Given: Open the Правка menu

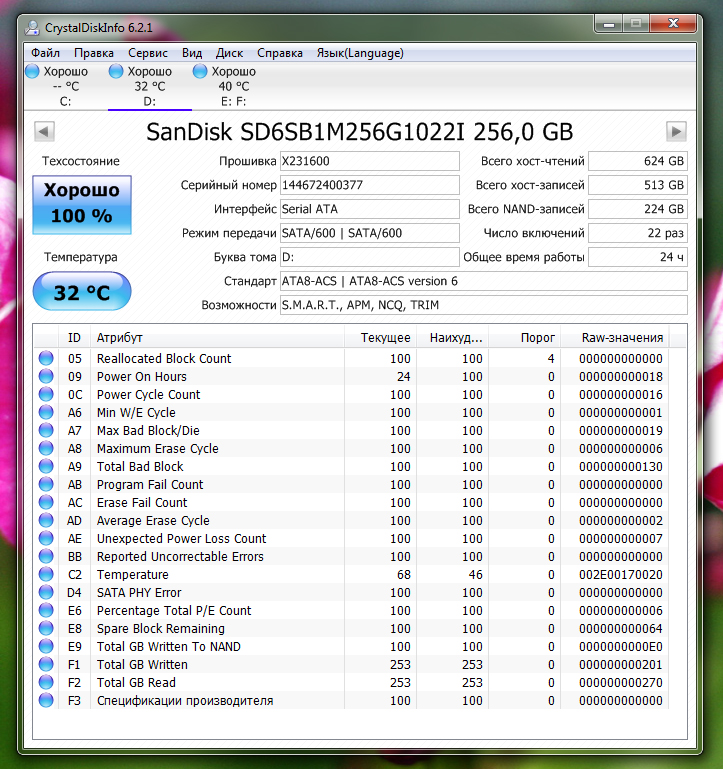Looking at the screenshot, I should (x=94, y=53).
